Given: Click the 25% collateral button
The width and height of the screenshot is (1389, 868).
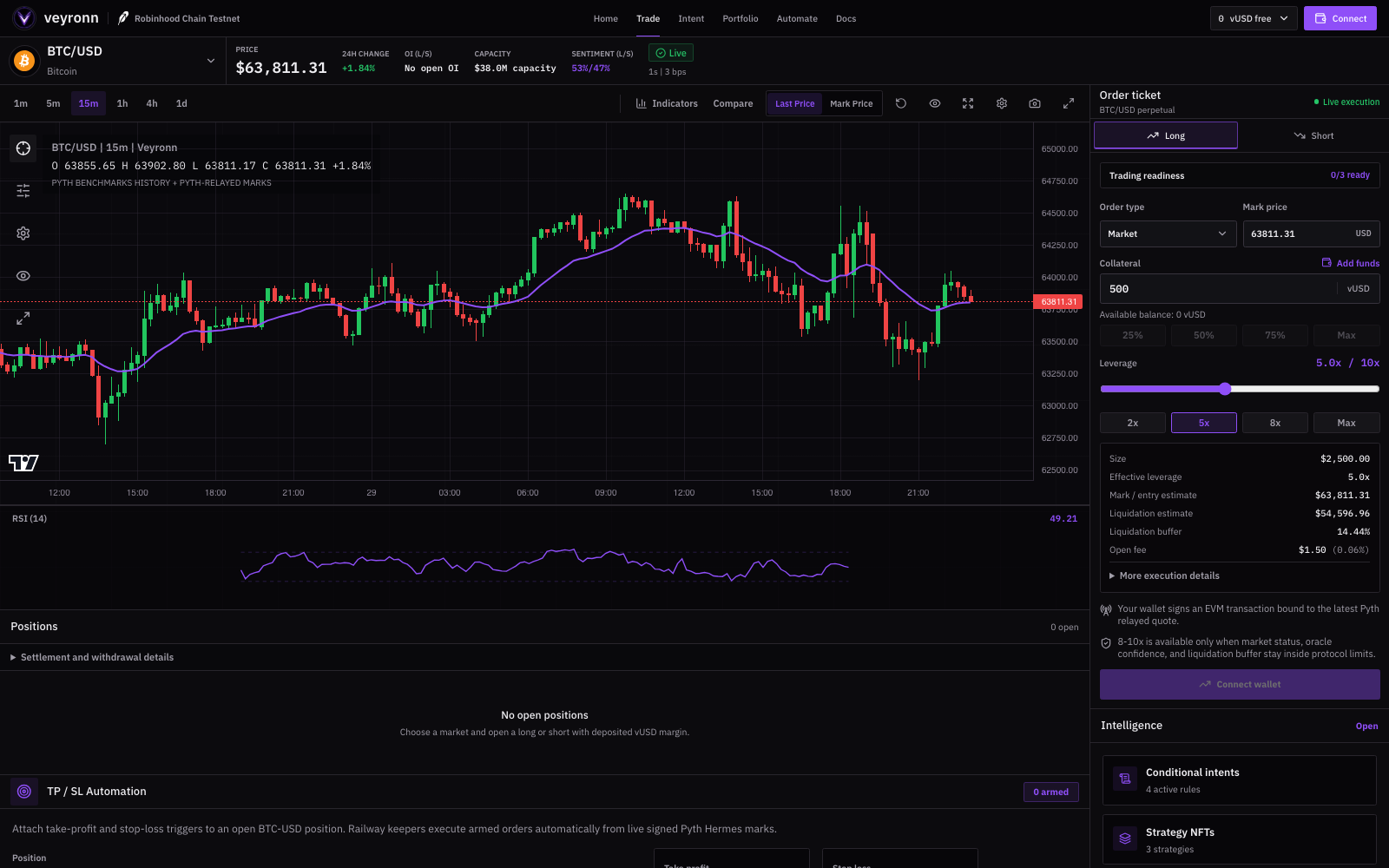Looking at the screenshot, I should click(x=1133, y=335).
